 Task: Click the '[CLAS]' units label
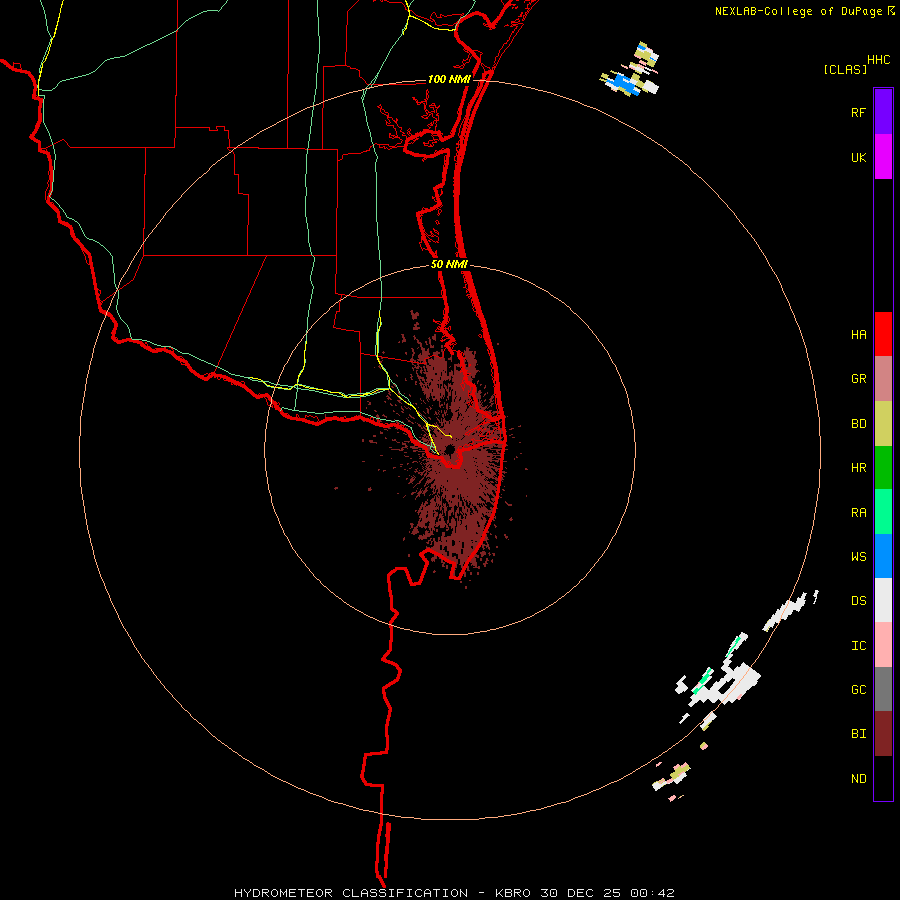(x=845, y=69)
